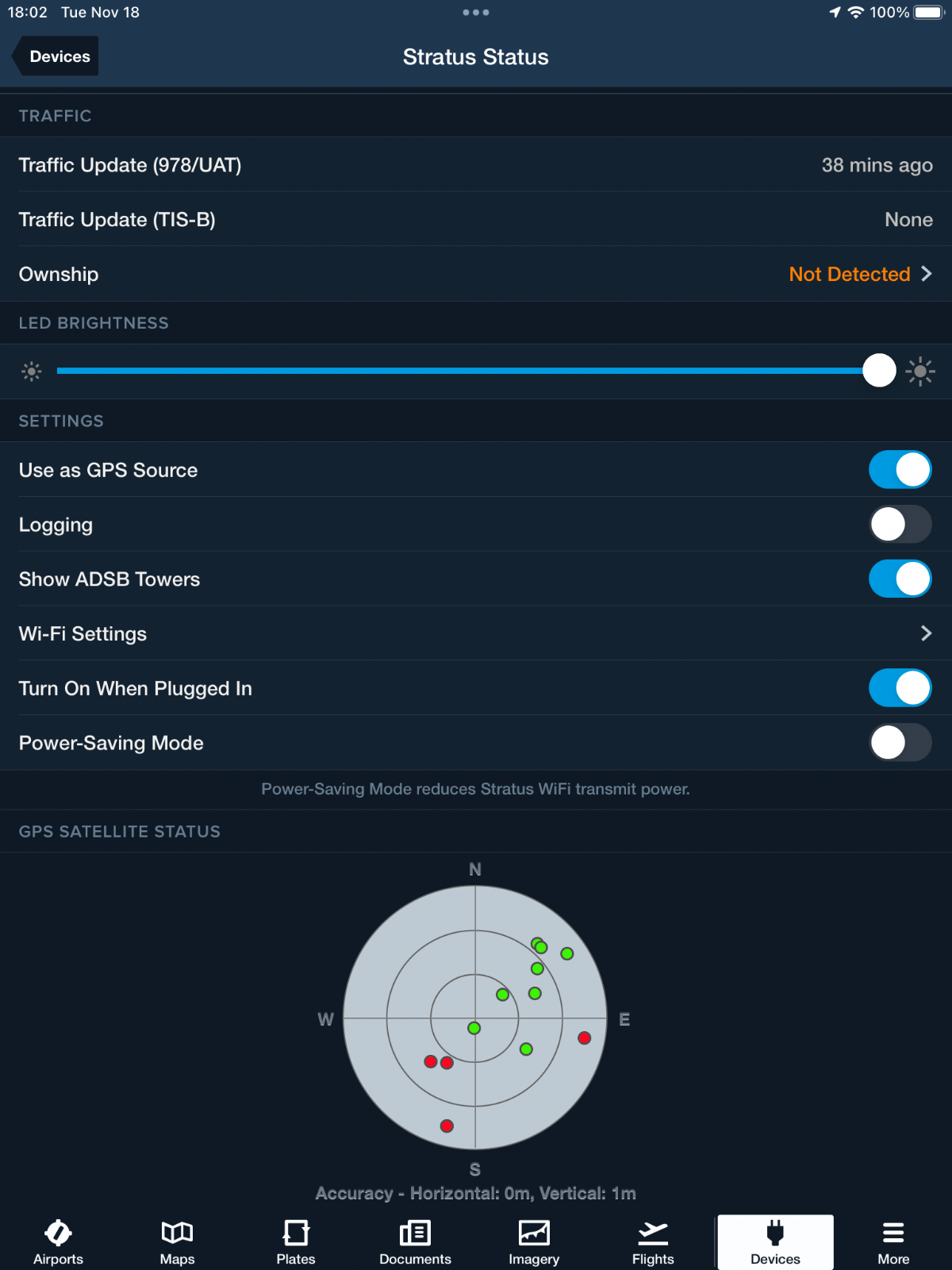Tap the Maps icon in bottom bar
This screenshot has height=1270, width=952.
(177, 1233)
